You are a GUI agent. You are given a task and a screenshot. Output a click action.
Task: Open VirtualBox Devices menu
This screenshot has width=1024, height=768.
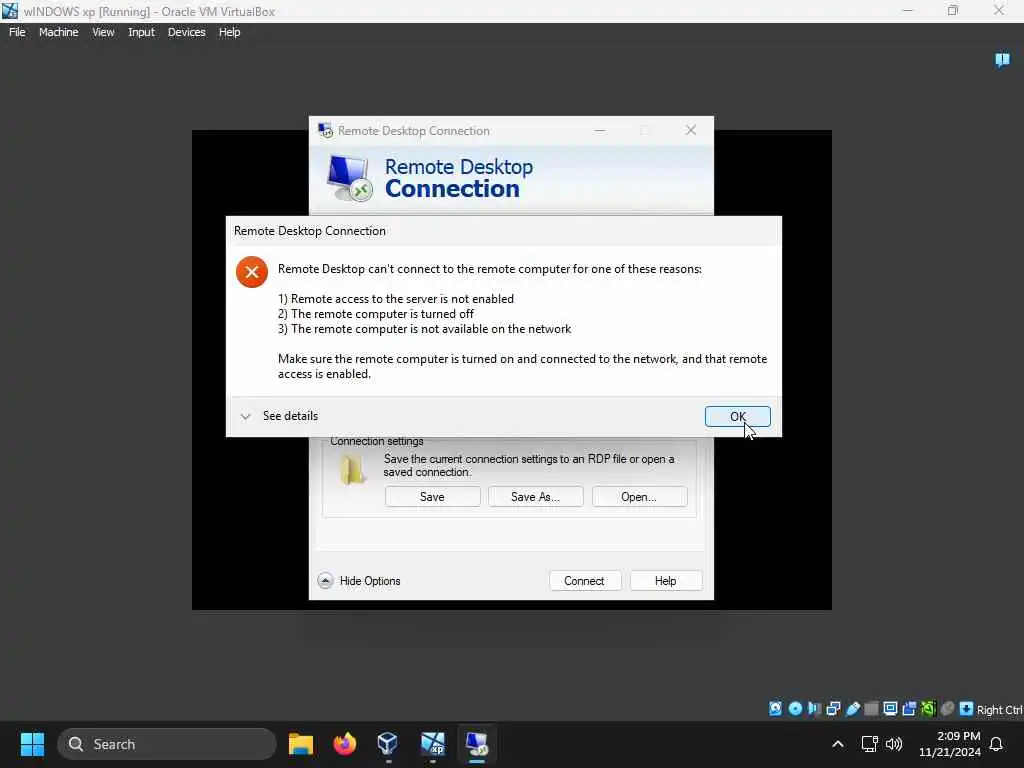point(186,32)
